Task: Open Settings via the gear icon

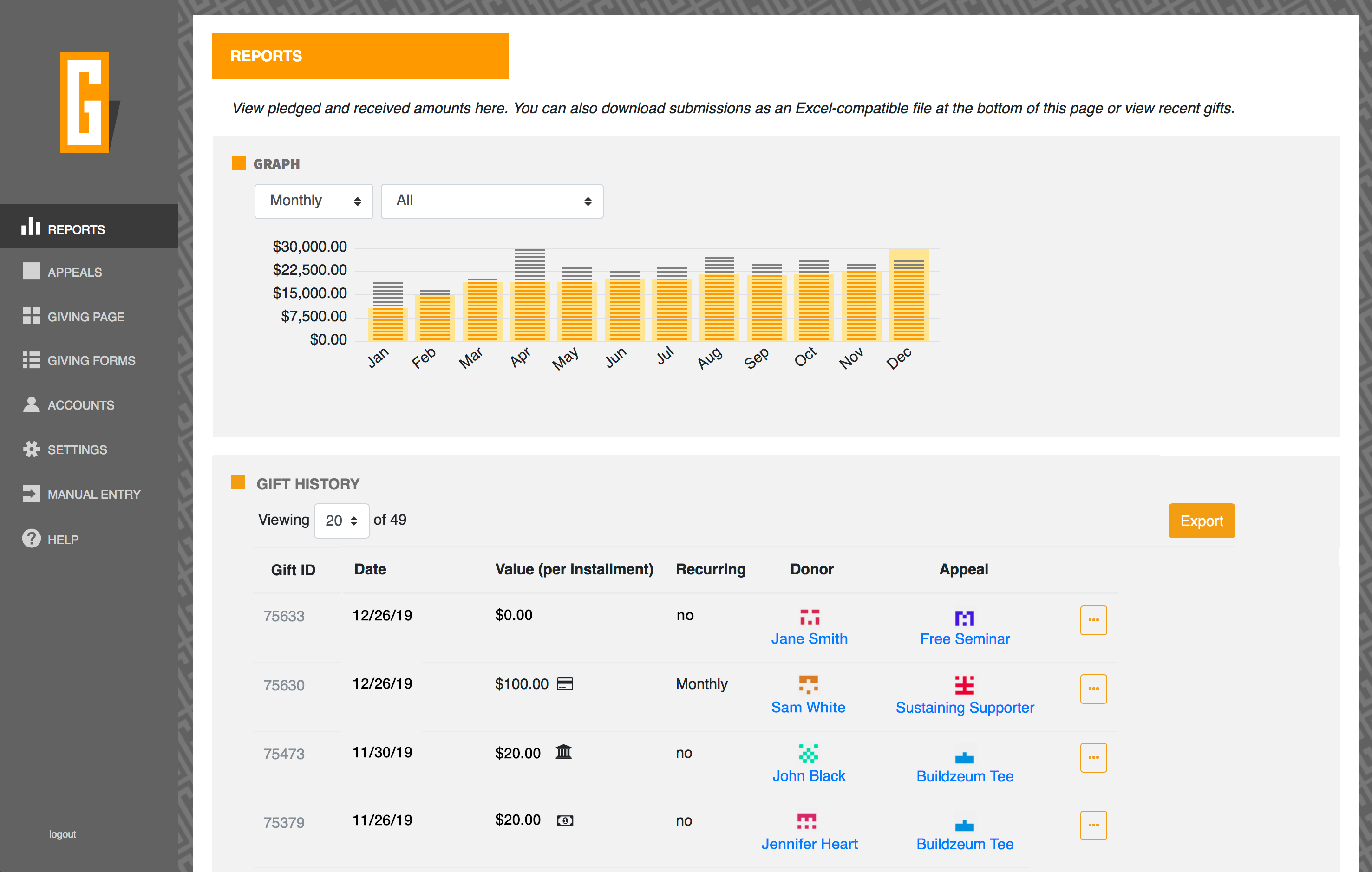Action: pyautogui.click(x=31, y=449)
